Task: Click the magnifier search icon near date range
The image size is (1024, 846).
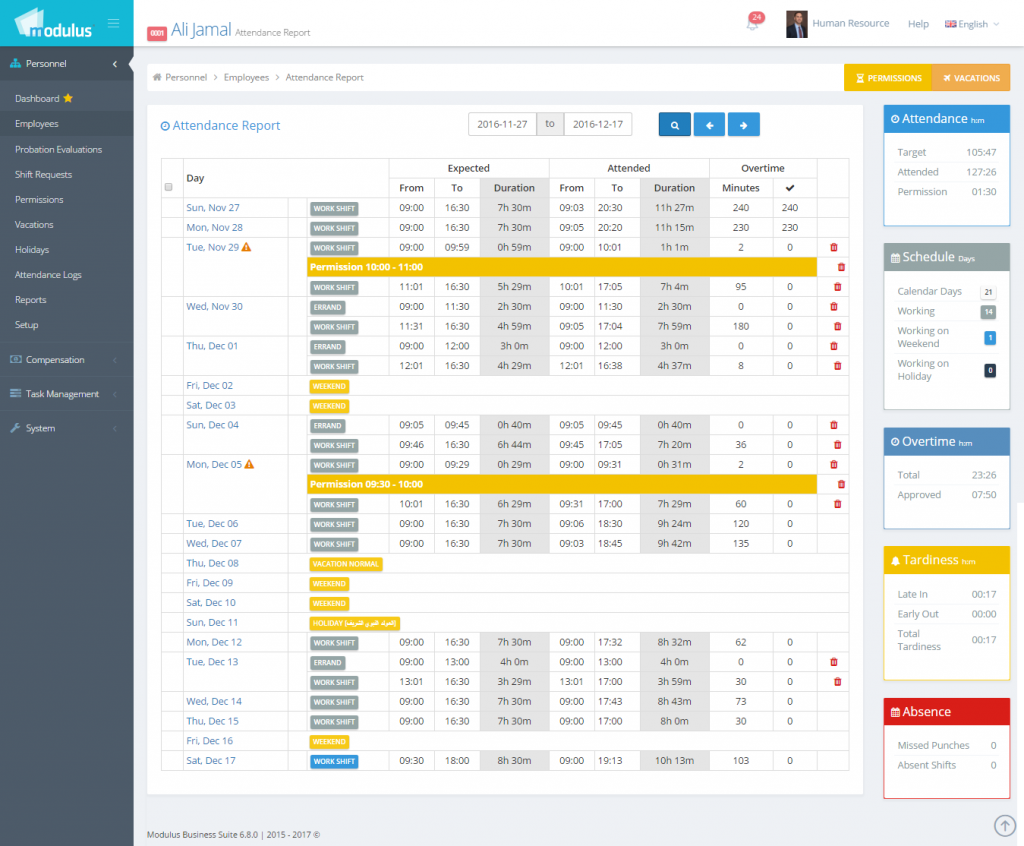Action: [674, 125]
